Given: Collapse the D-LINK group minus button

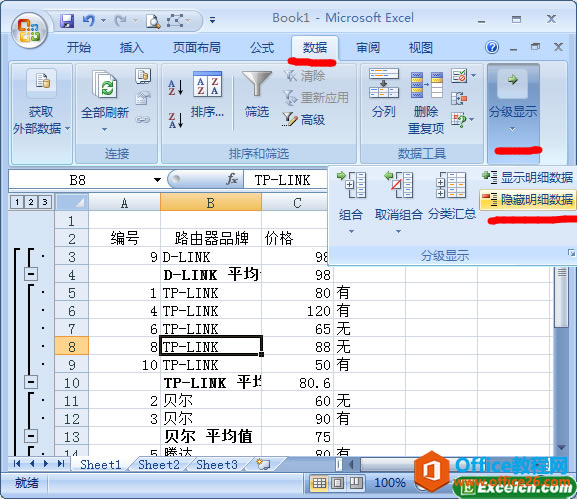Looking at the screenshot, I should [x=31, y=274].
